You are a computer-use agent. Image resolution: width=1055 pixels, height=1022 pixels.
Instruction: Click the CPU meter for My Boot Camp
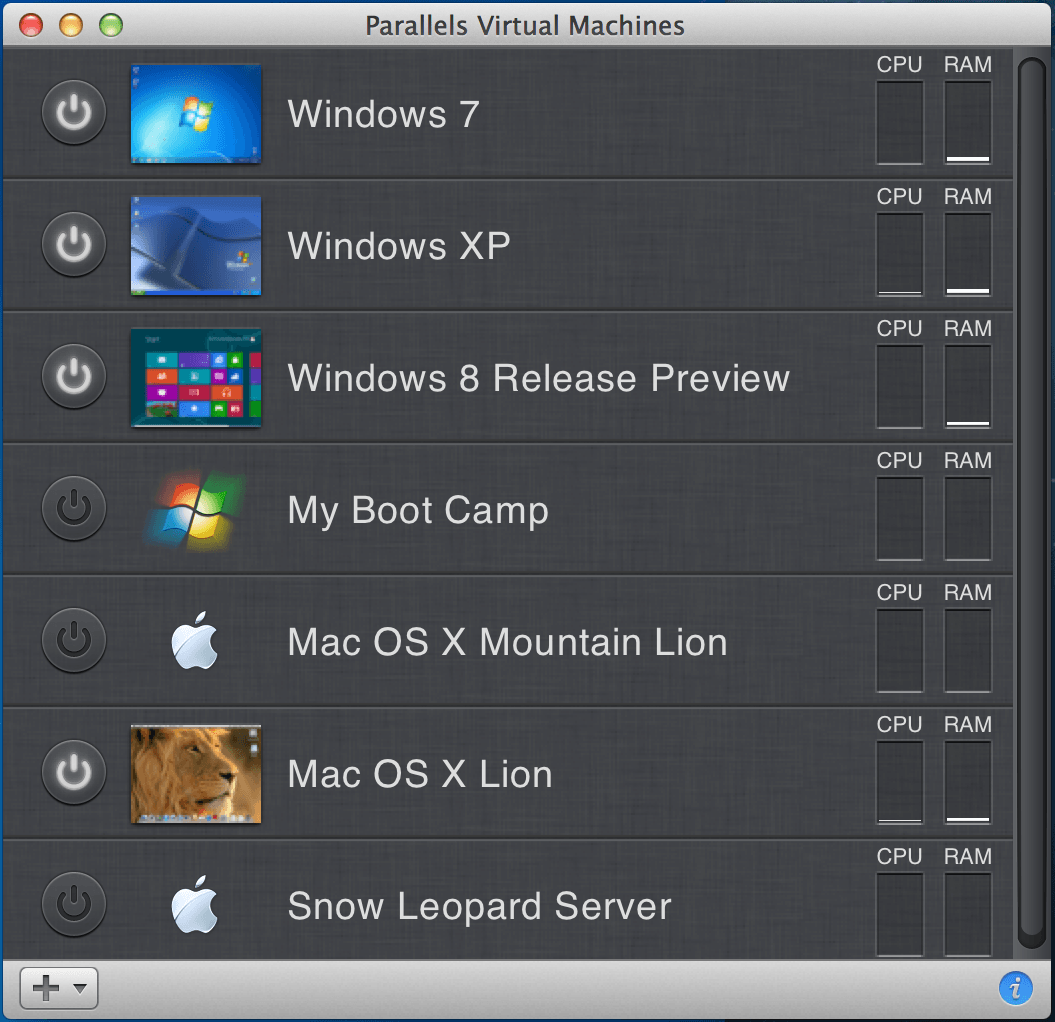coord(900,518)
